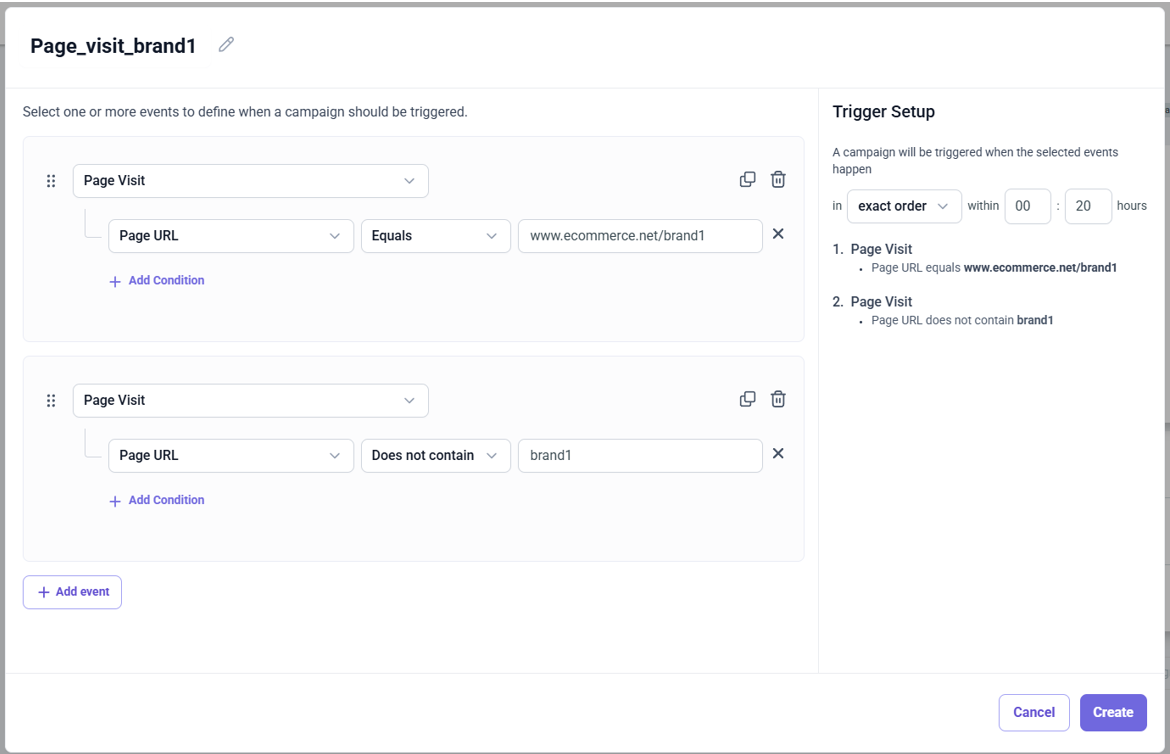This screenshot has width=1170, height=754.
Task: Delete the second Page Visit event
Action: [778, 399]
